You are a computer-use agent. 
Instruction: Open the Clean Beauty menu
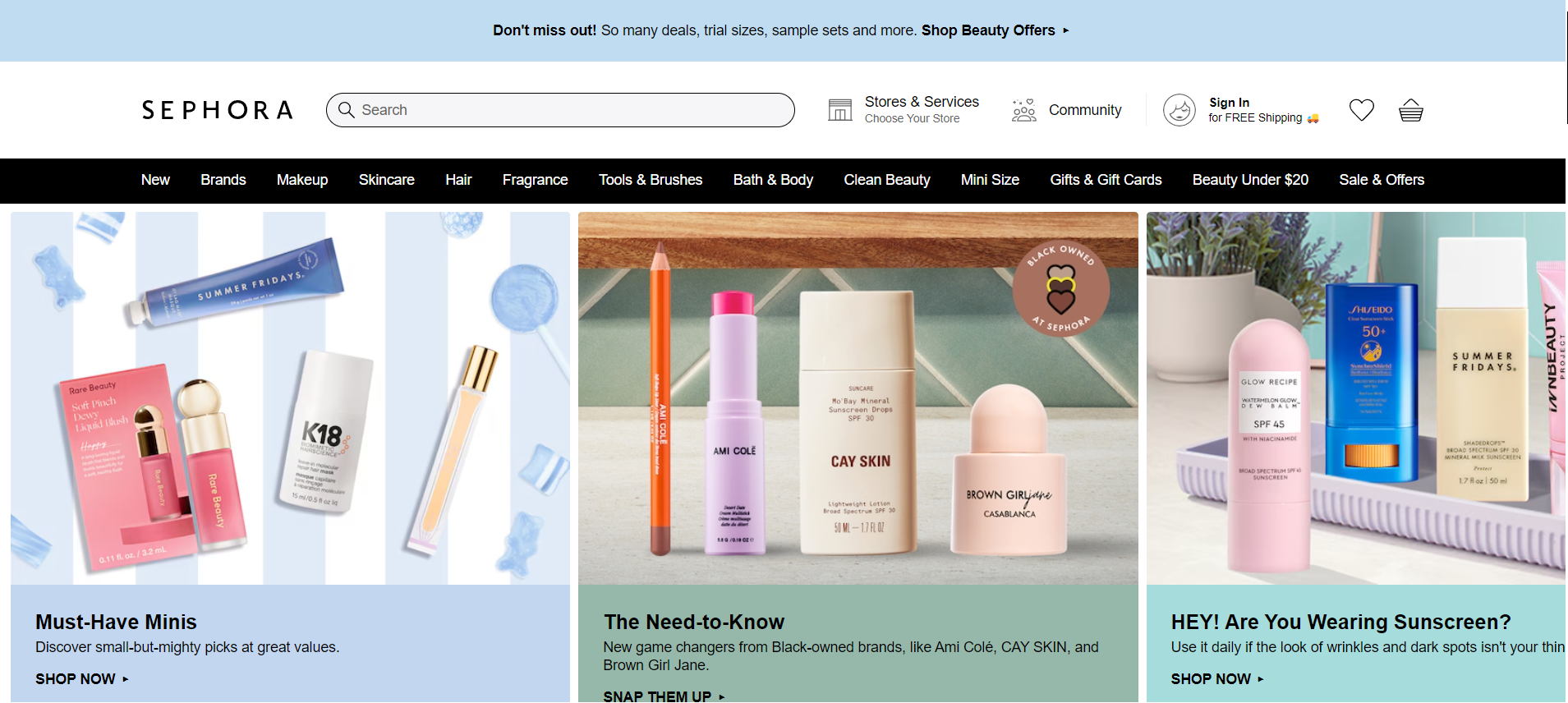pyautogui.click(x=887, y=180)
